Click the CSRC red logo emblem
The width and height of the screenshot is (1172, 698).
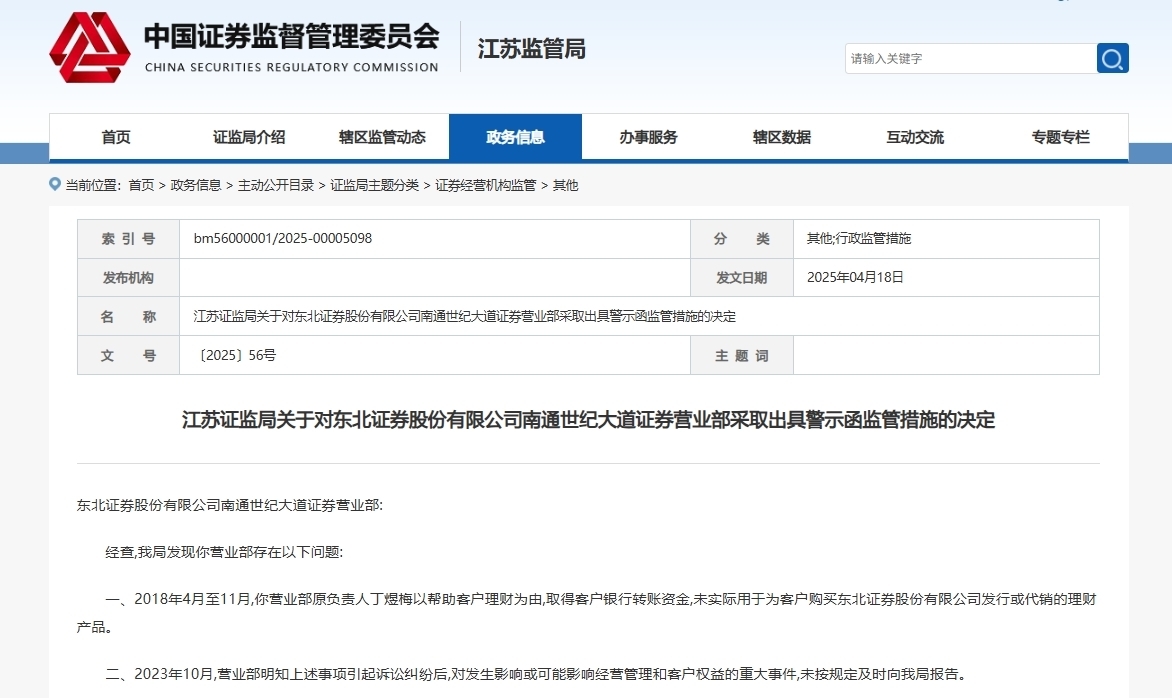coord(90,48)
